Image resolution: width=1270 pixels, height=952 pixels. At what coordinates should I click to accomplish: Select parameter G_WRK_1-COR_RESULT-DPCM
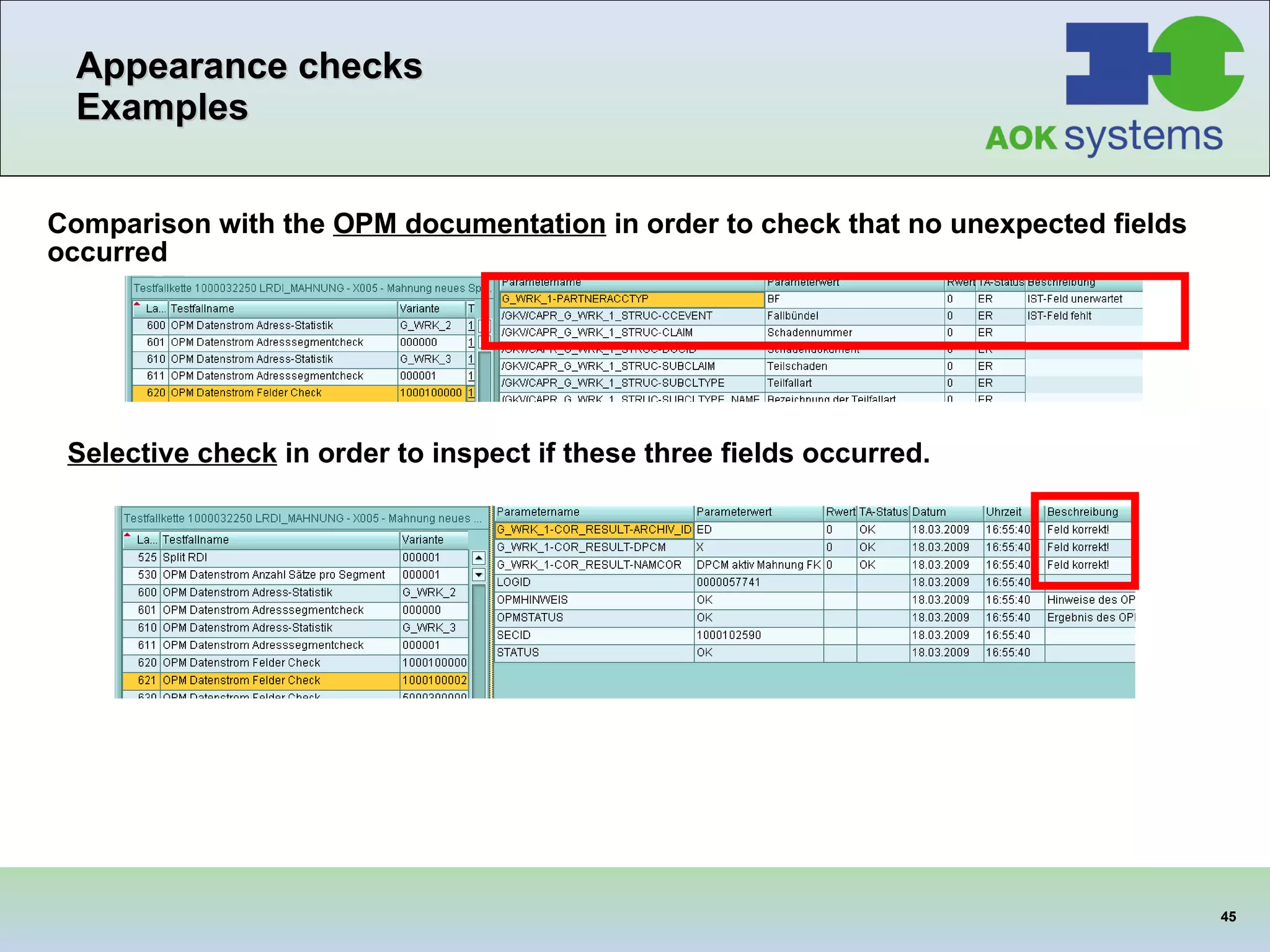[x=594, y=548]
